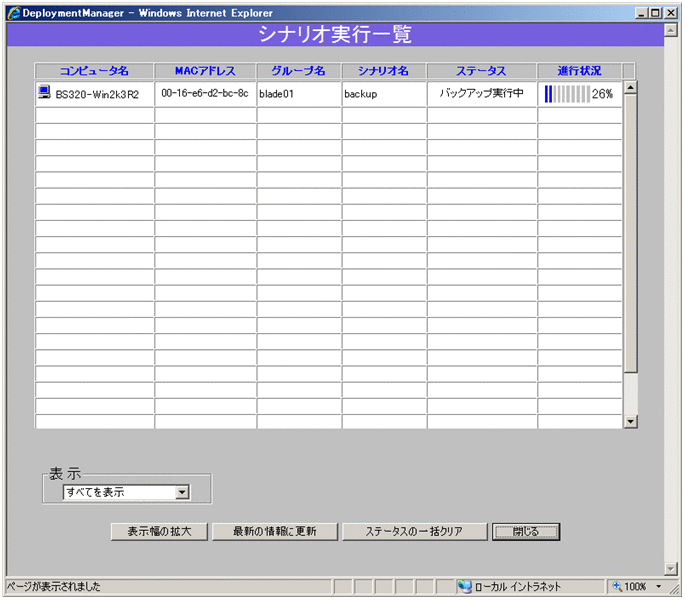The height and width of the screenshot is (600, 685).
Task: Sort by ステータス column header
Action: tap(481, 71)
